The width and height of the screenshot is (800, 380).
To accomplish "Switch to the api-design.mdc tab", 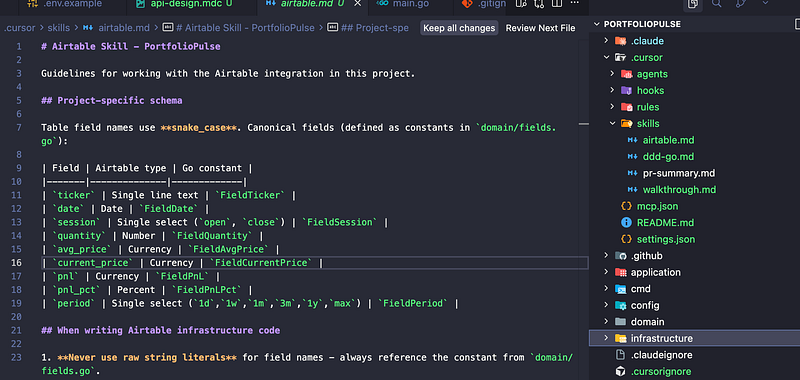I will tap(184, 4).
